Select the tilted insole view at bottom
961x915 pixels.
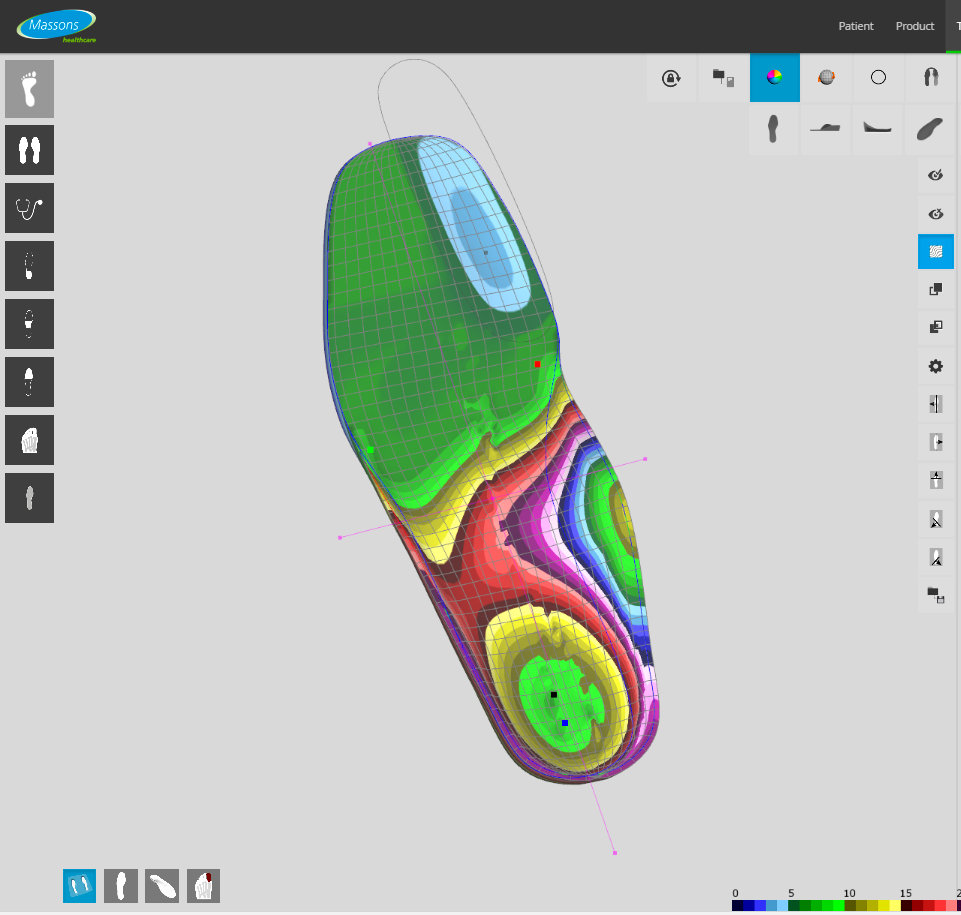[162, 886]
